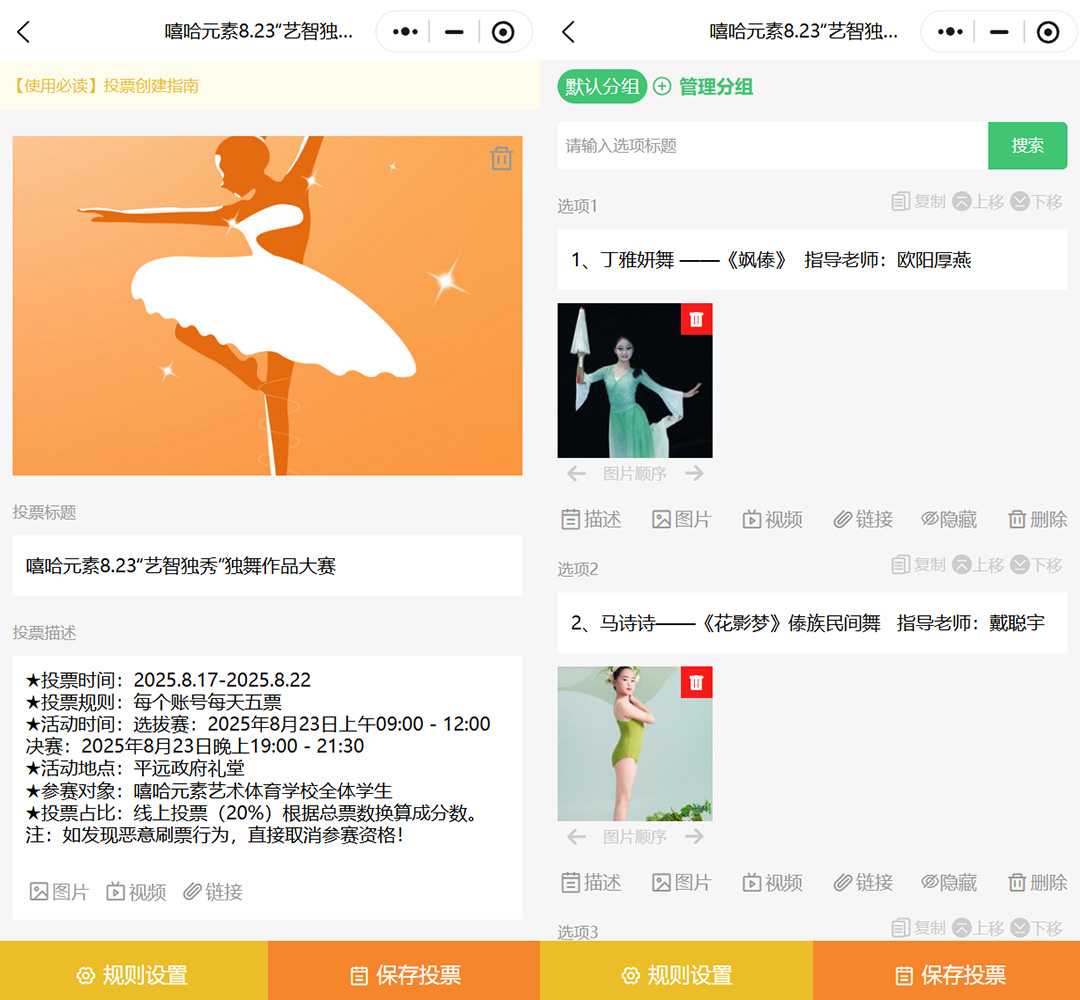The height and width of the screenshot is (1000, 1080).
Task: Open the left mini-program three-dot menu
Action: click(x=405, y=32)
